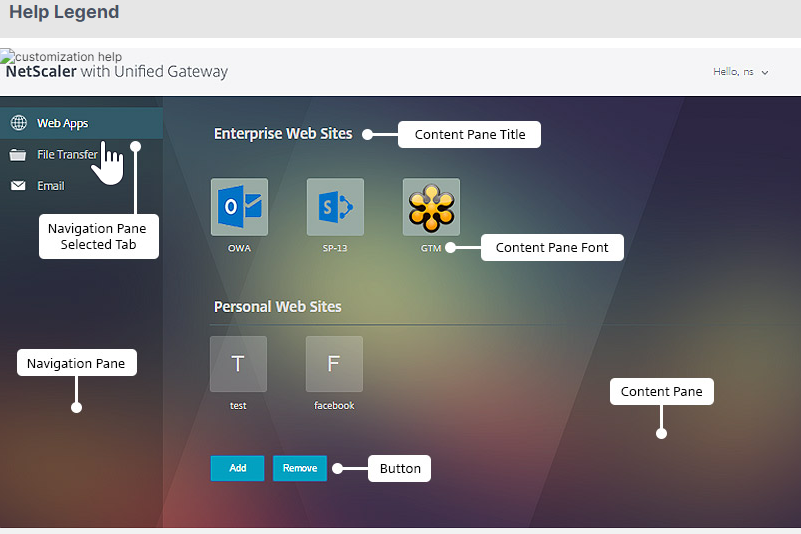Screen dimensions: 801x534
Task: Click the Help Legend heading
Action: pyautogui.click(x=64, y=12)
